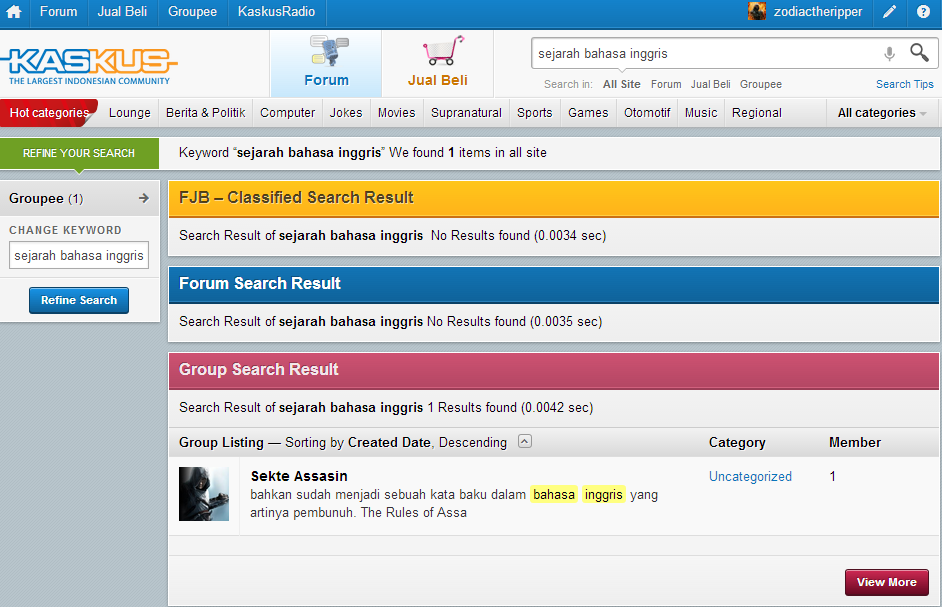Open the Sekte Assasin group title

pos(299,476)
